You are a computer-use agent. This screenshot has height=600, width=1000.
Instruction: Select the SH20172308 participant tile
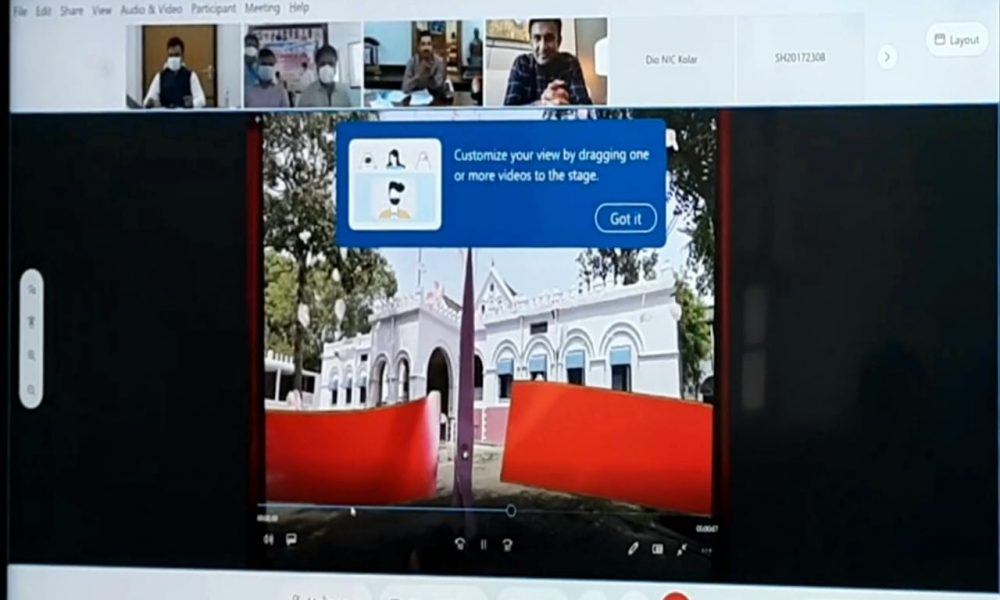(x=800, y=58)
